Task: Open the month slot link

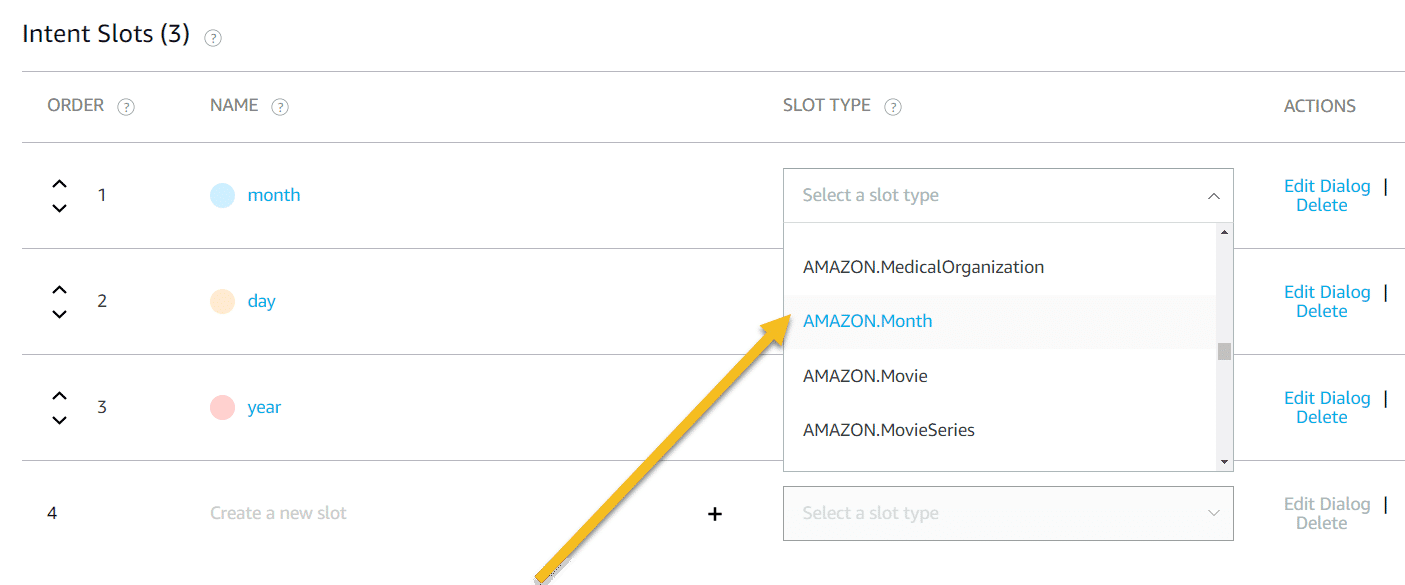Action: click(x=274, y=195)
